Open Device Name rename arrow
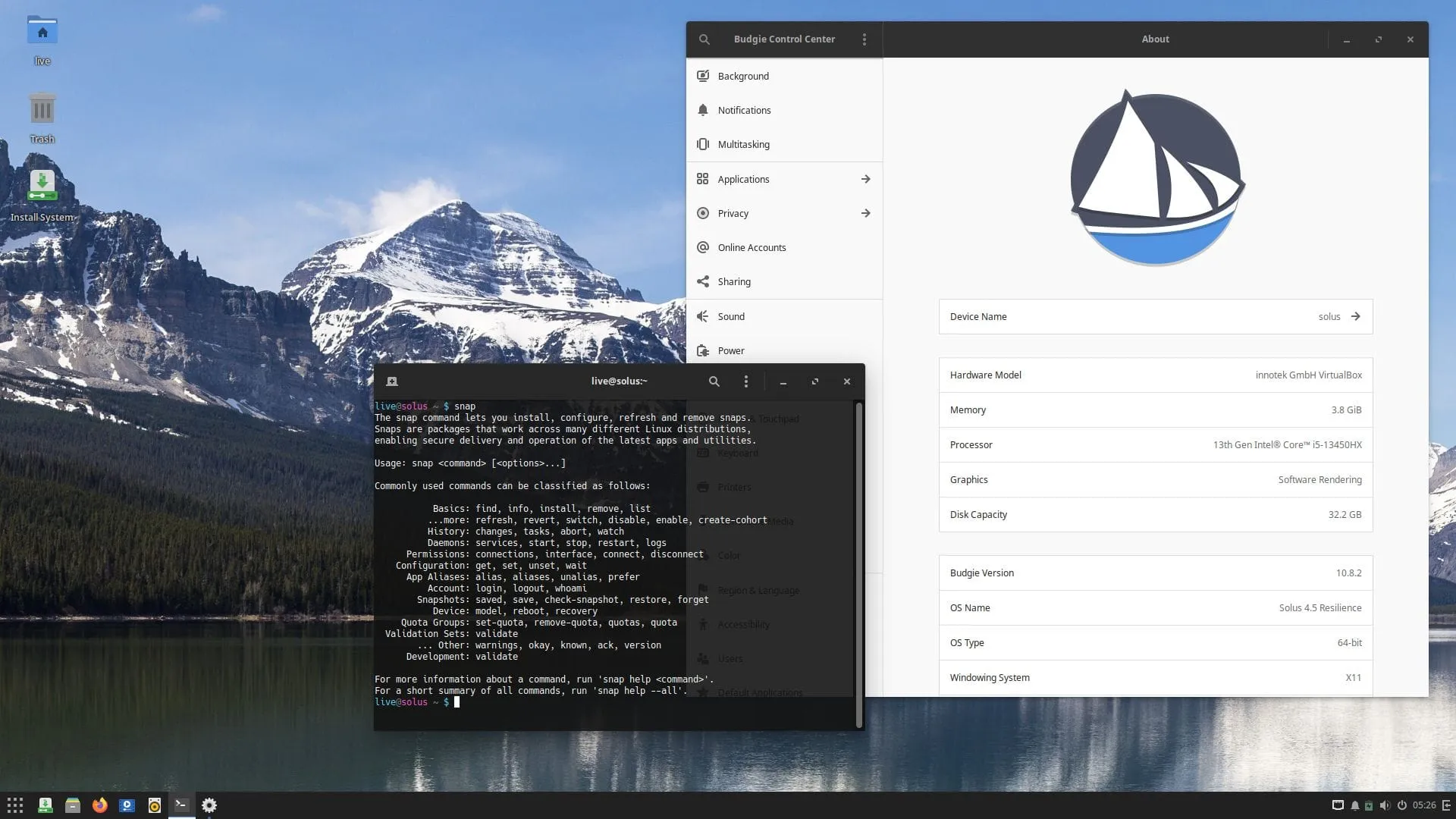The height and width of the screenshot is (819, 1456). tap(1355, 316)
